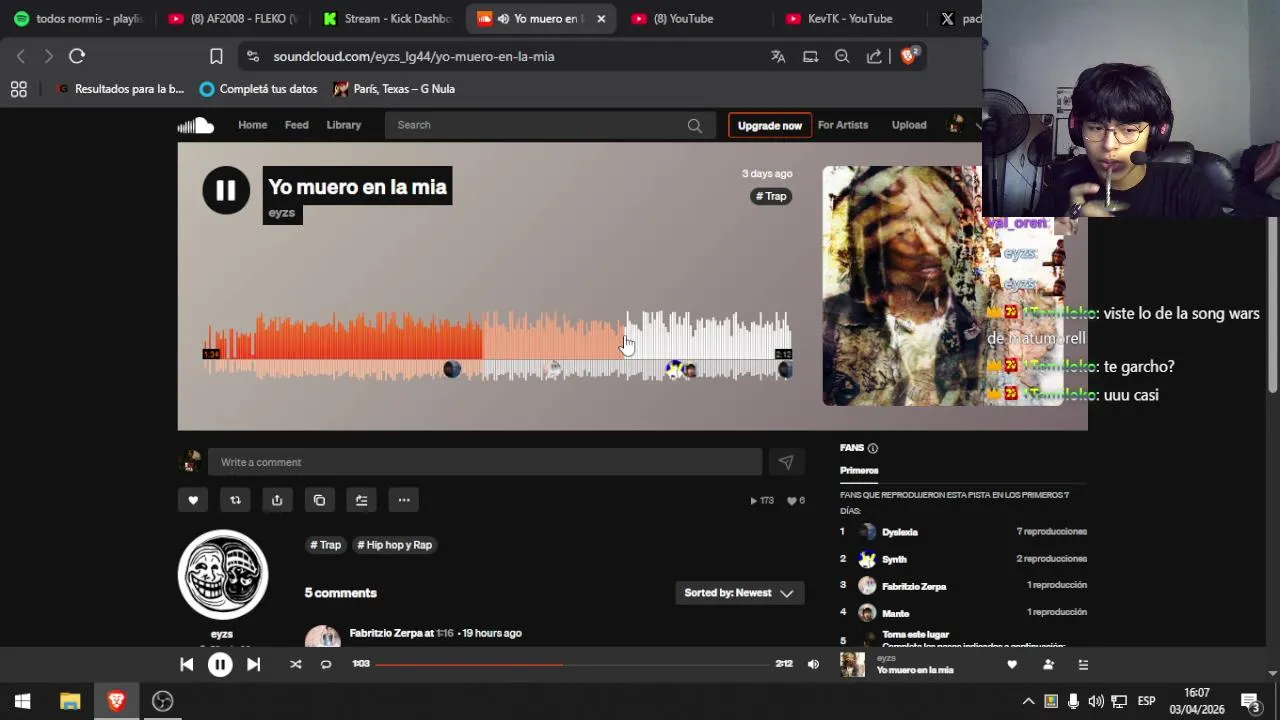Click the # Hip hop y Rap tag
Viewport: 1280px width, 720px height.
[395, 545]
